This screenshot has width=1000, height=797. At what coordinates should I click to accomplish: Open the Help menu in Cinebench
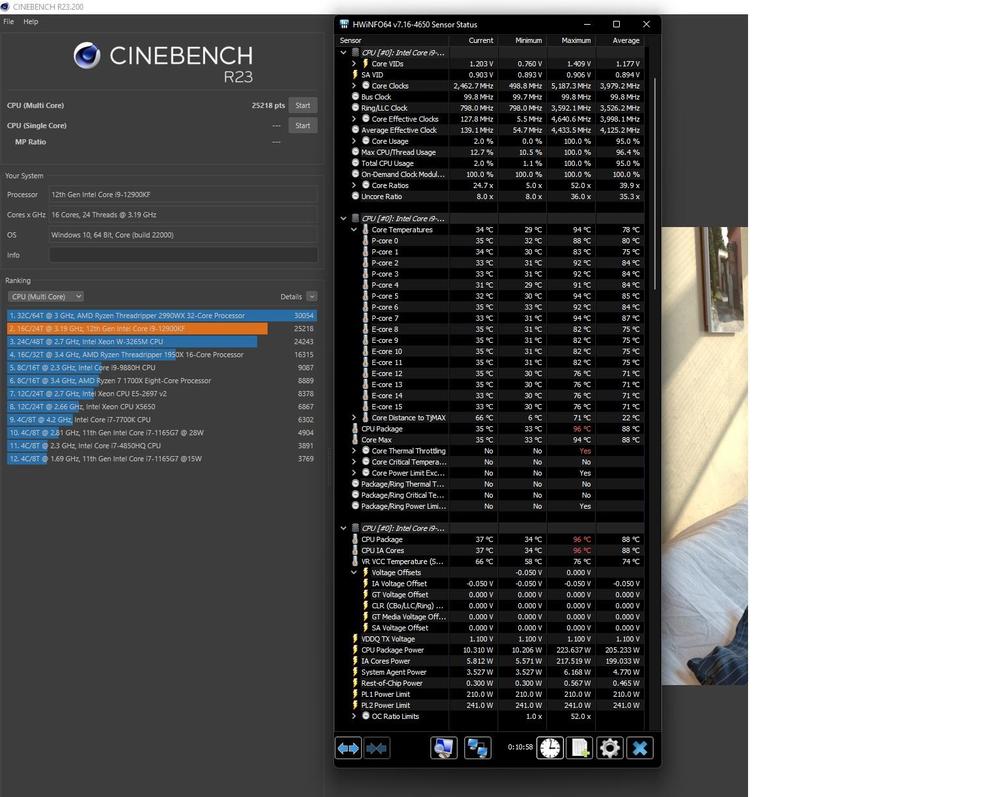coord(31,21)
